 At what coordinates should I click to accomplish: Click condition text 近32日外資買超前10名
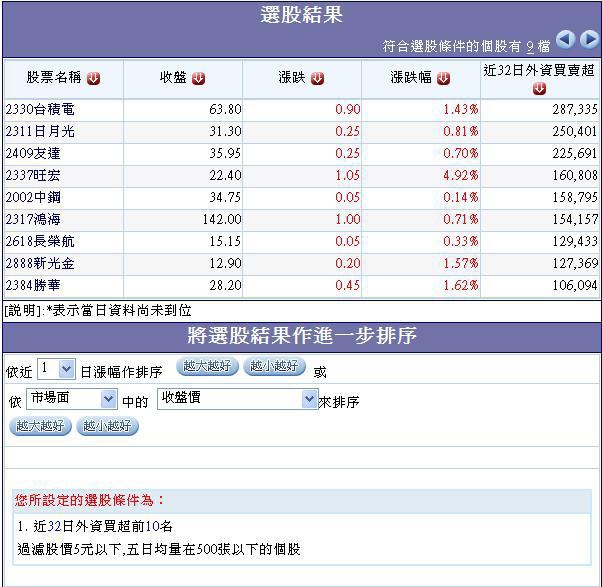pos(103,526)
